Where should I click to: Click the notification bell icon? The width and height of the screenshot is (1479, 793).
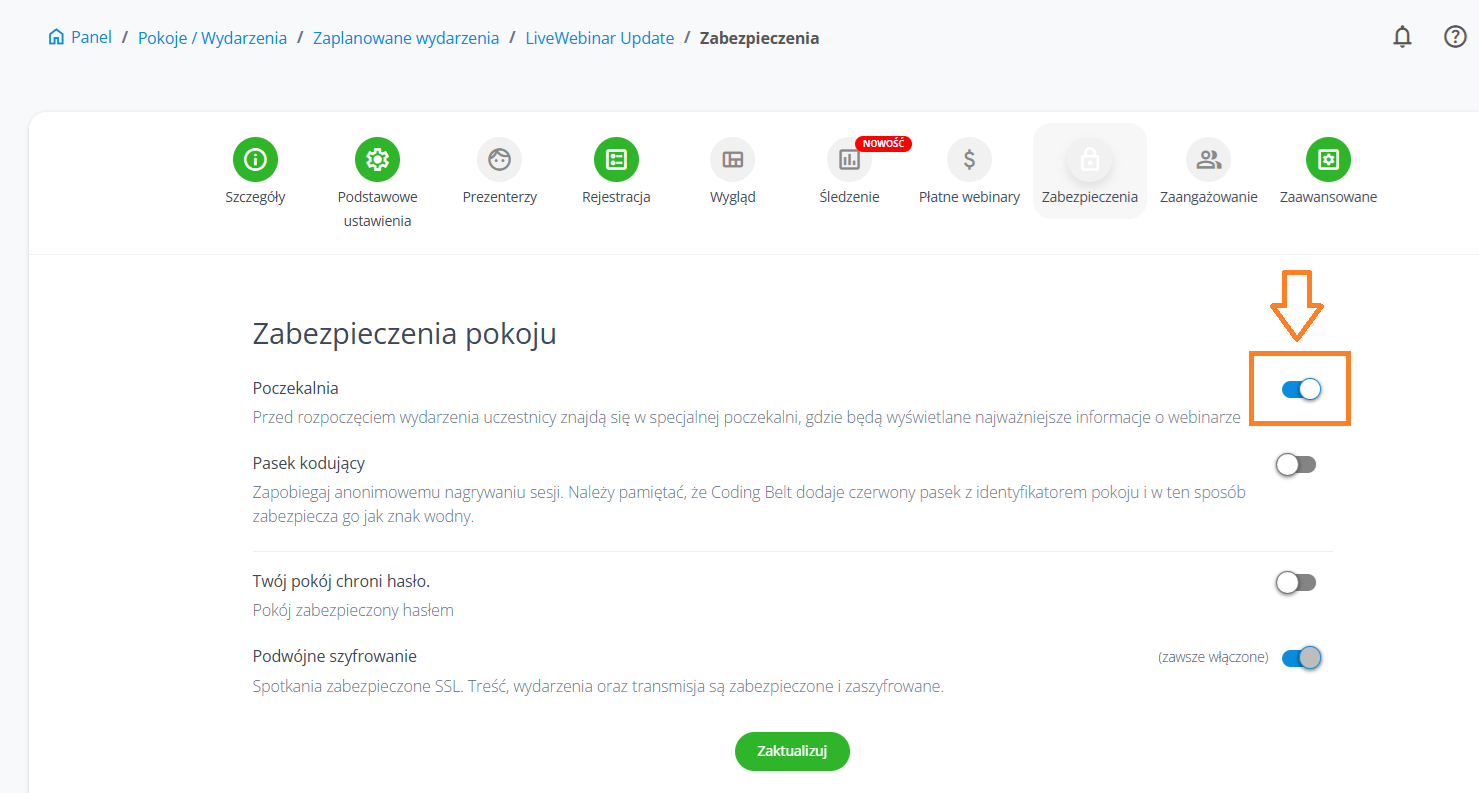coord(1402,37)
